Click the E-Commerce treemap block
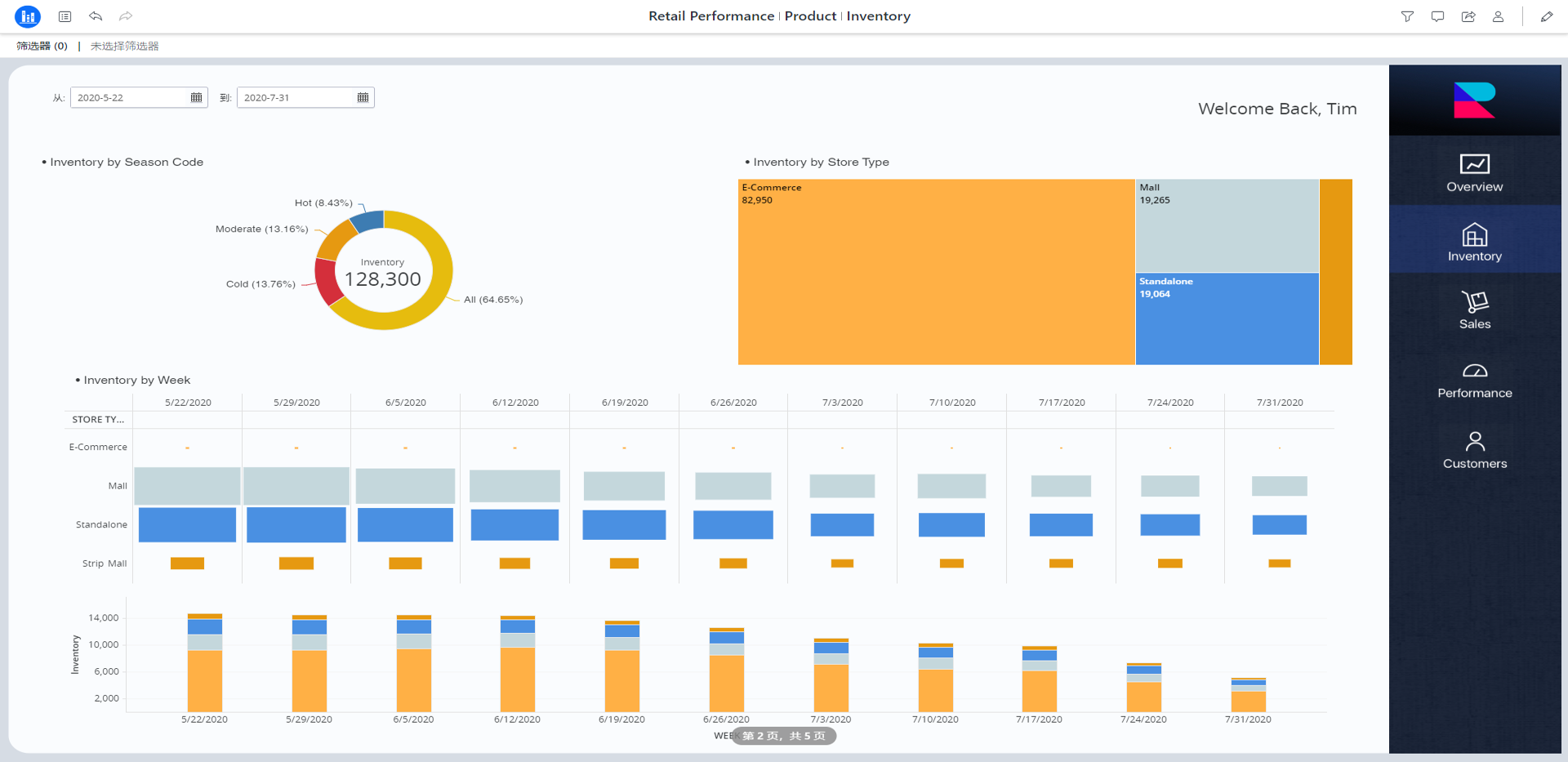Viewport: 1568px width, 762px height. click(x=936, y=272)
